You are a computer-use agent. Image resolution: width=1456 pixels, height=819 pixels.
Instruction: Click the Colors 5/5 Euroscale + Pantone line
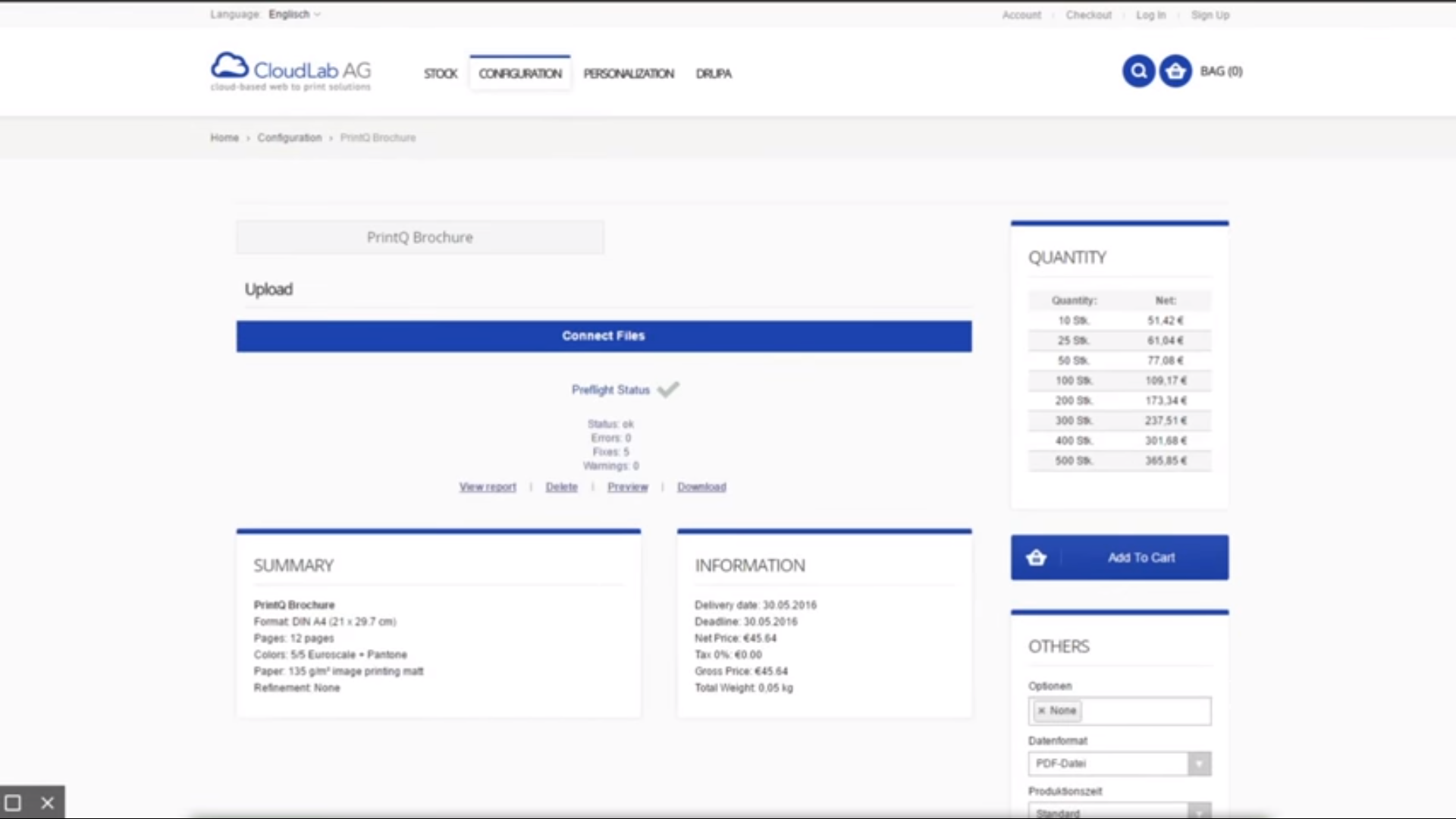[330, 654]
